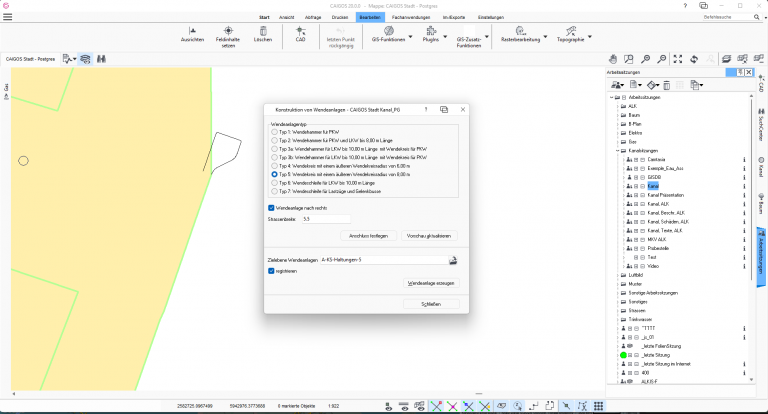Open the Abfrage ribbon tab
768x414 pixels.
(x=313, y=17)
